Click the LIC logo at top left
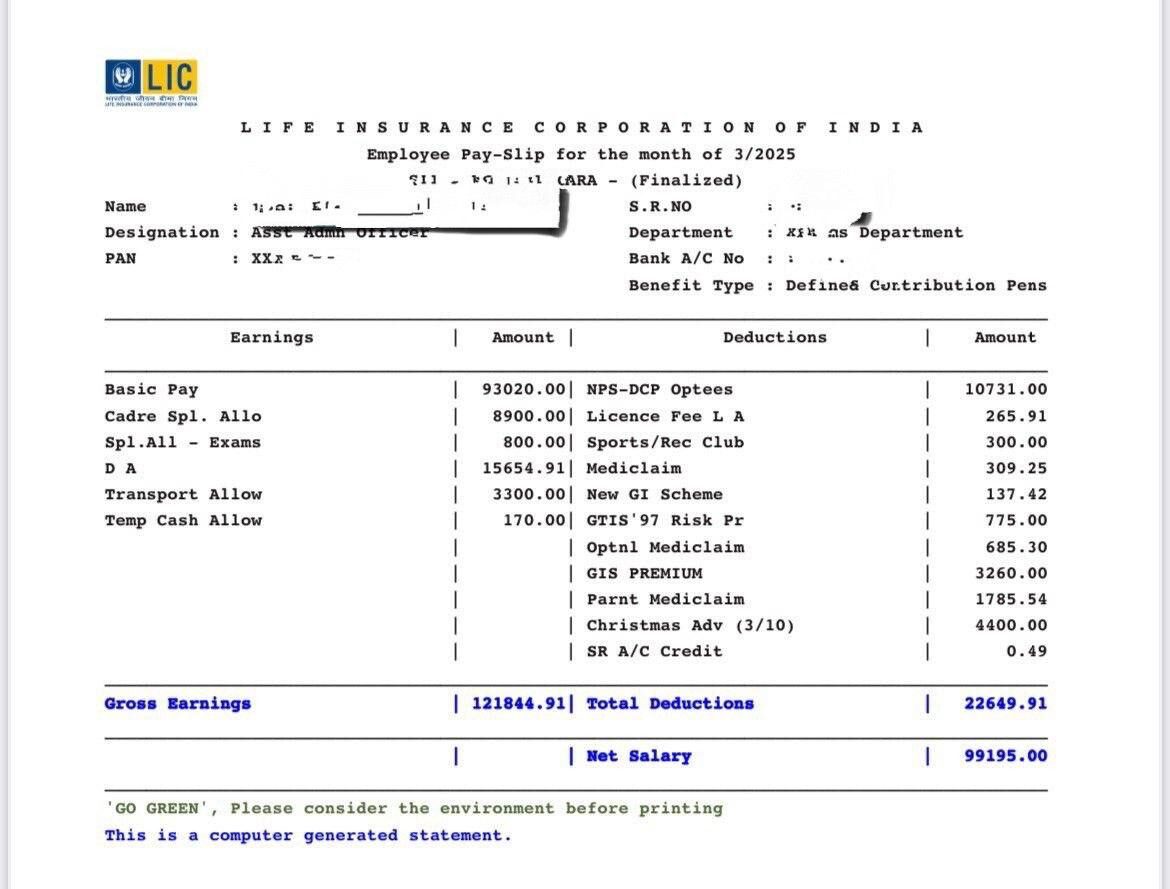This screenshot has width=1170, height=889. pyautogui.click(x=151, y=81)
